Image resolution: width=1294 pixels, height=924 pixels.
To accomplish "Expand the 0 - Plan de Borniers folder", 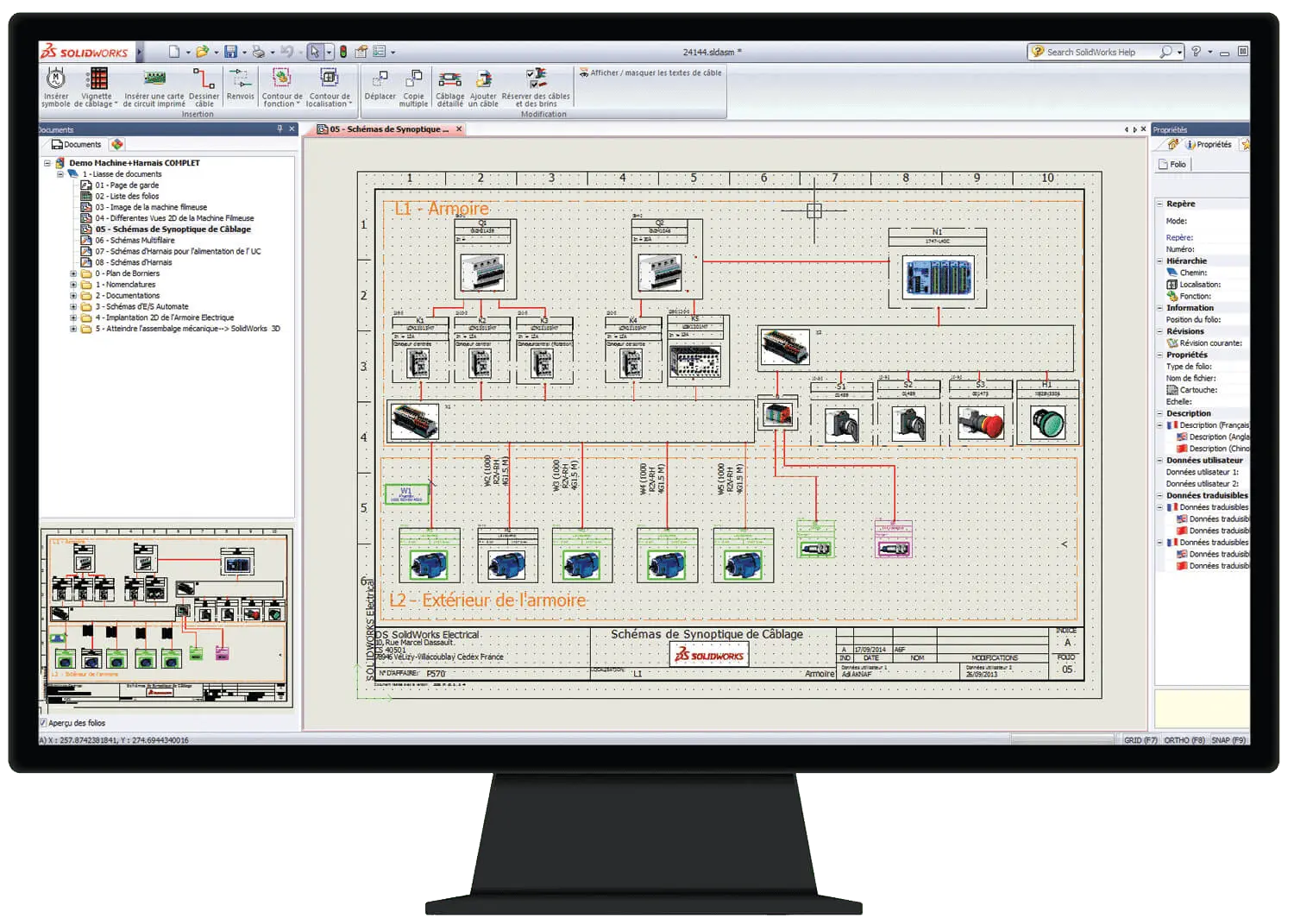I will coord(73,273).
